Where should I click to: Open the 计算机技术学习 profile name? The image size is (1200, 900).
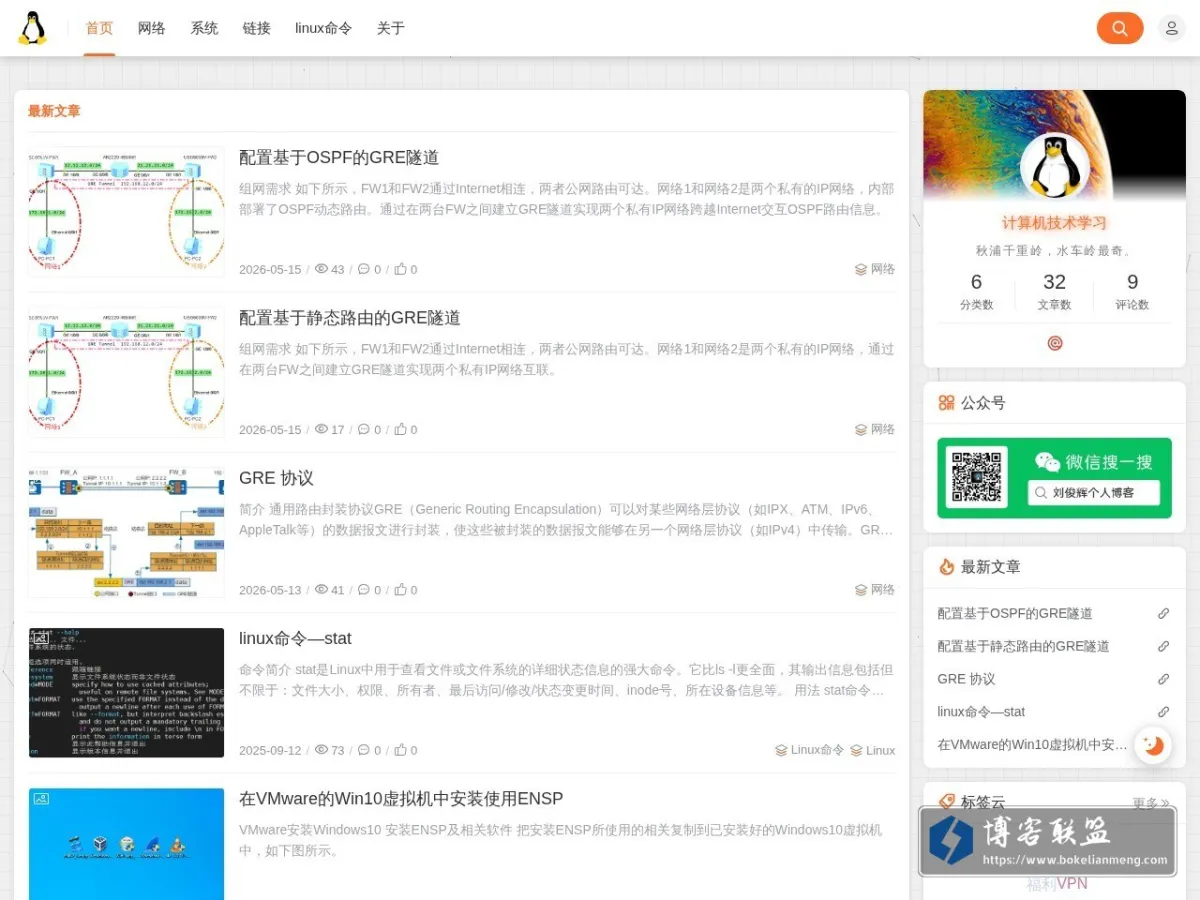click(x=1054, y=223)
